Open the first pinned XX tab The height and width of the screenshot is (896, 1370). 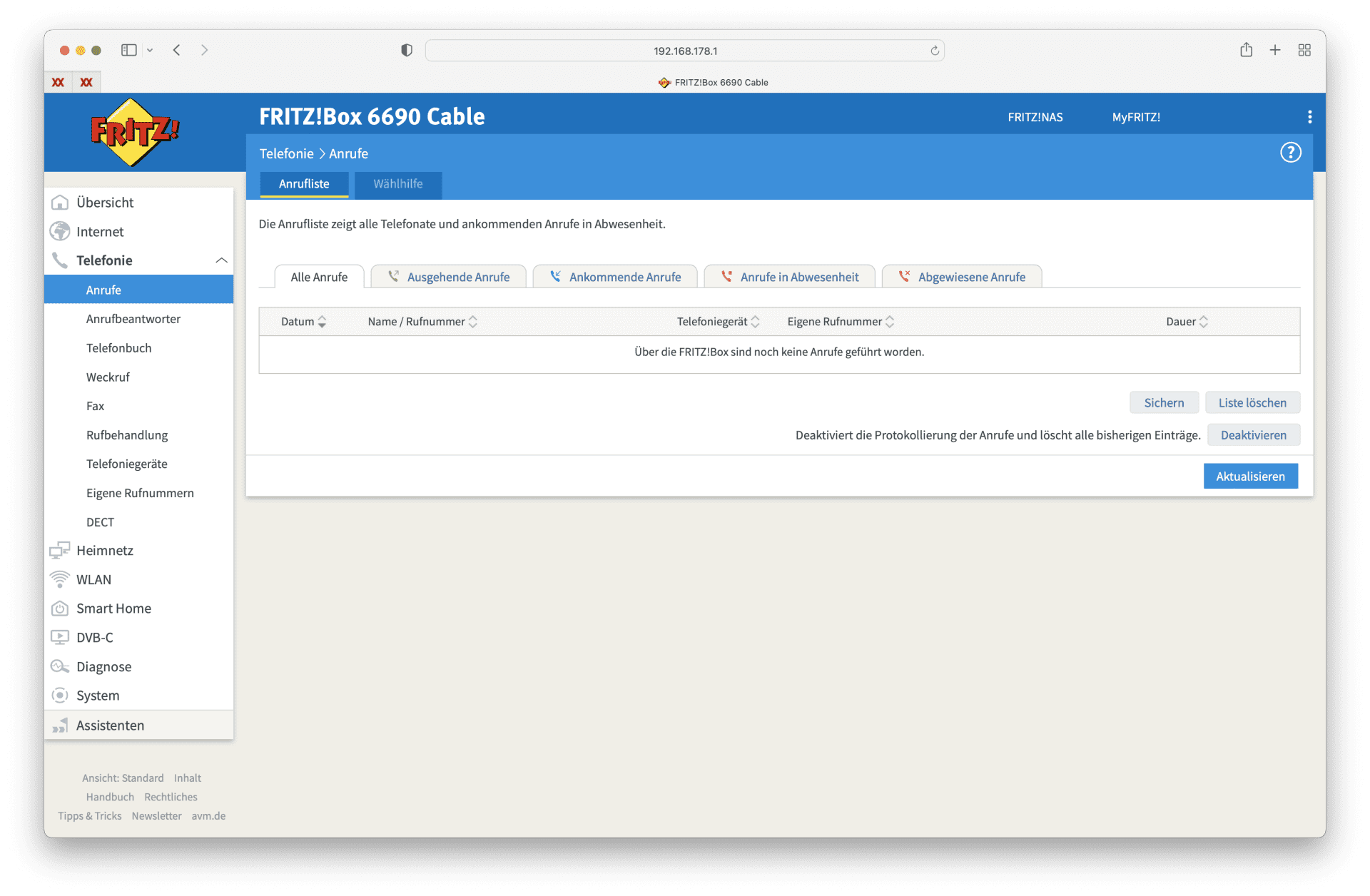(58, 82)
